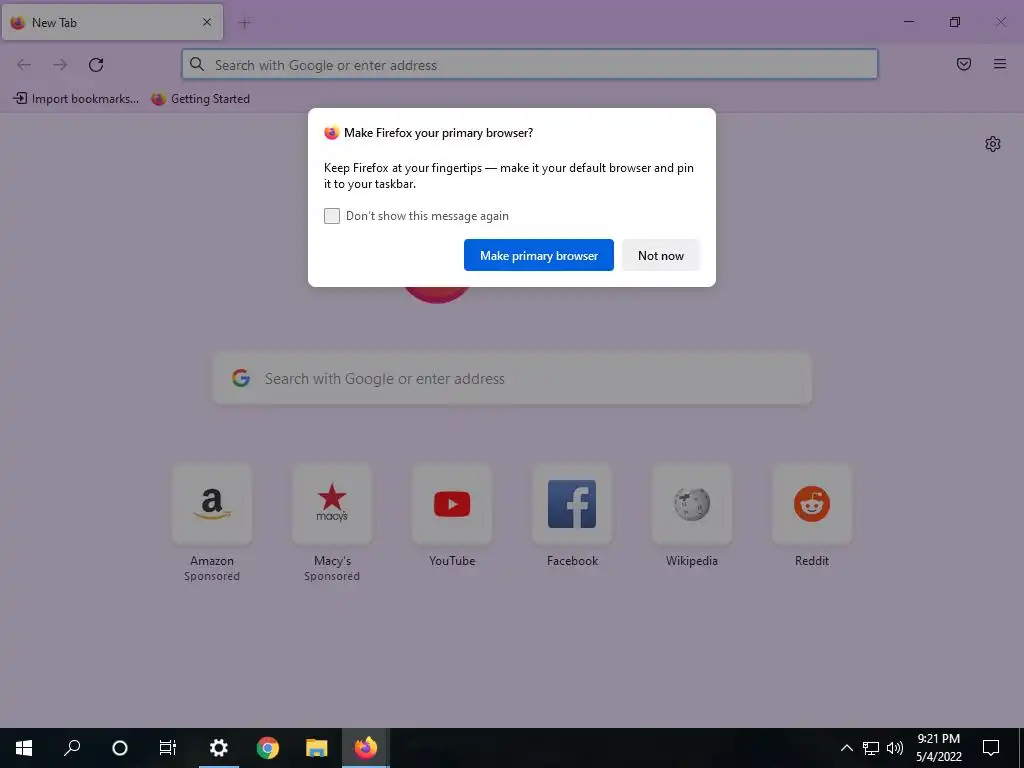
Task: Launch Chrome from the taskbar
Action: point(268,748)
